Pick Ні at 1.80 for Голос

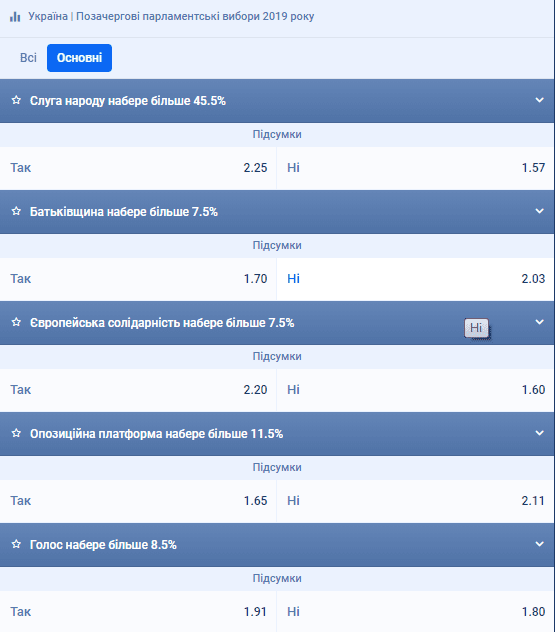coord(416,611)
